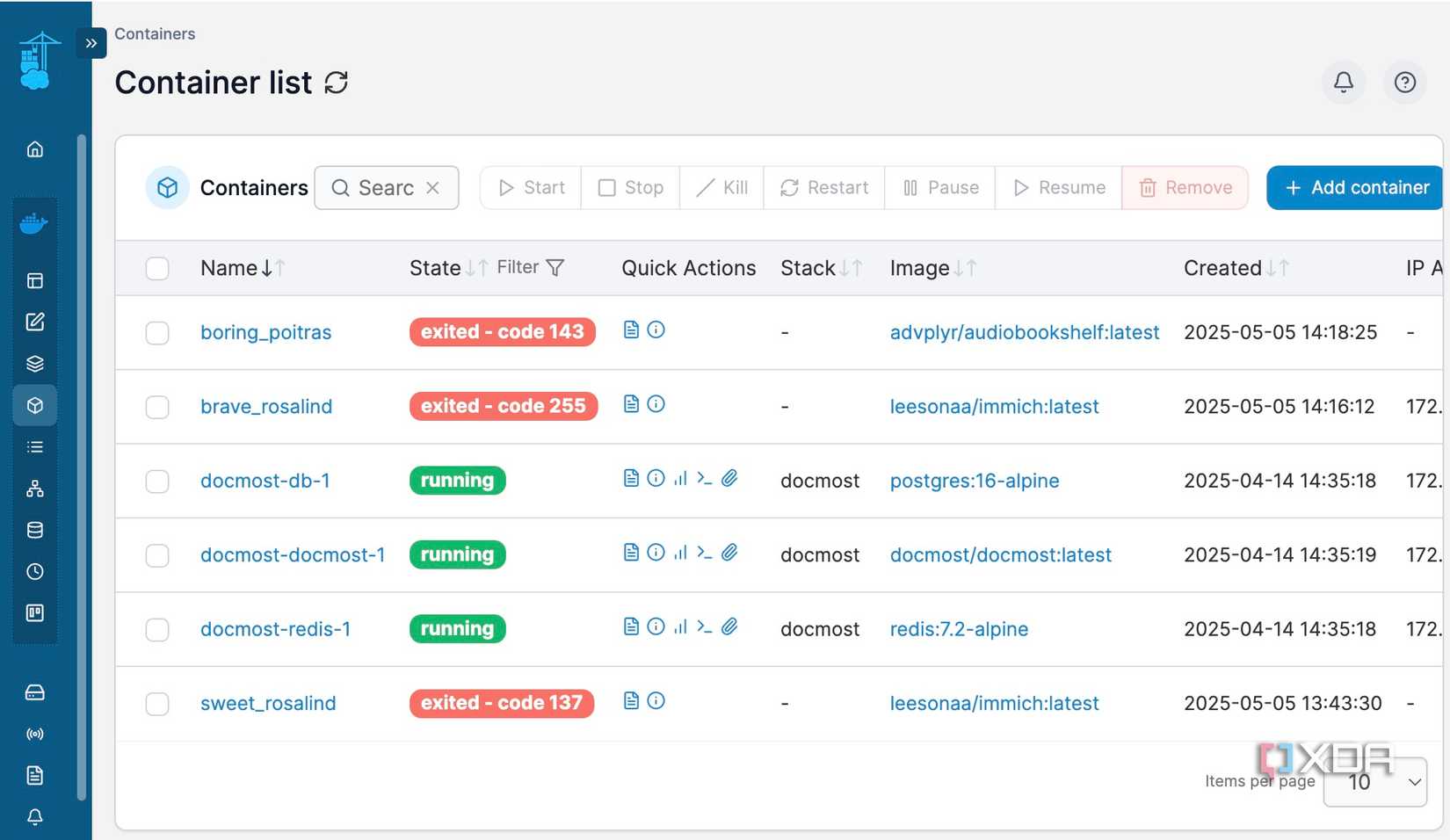Open the Home icon in sidebar

[35, 149]
